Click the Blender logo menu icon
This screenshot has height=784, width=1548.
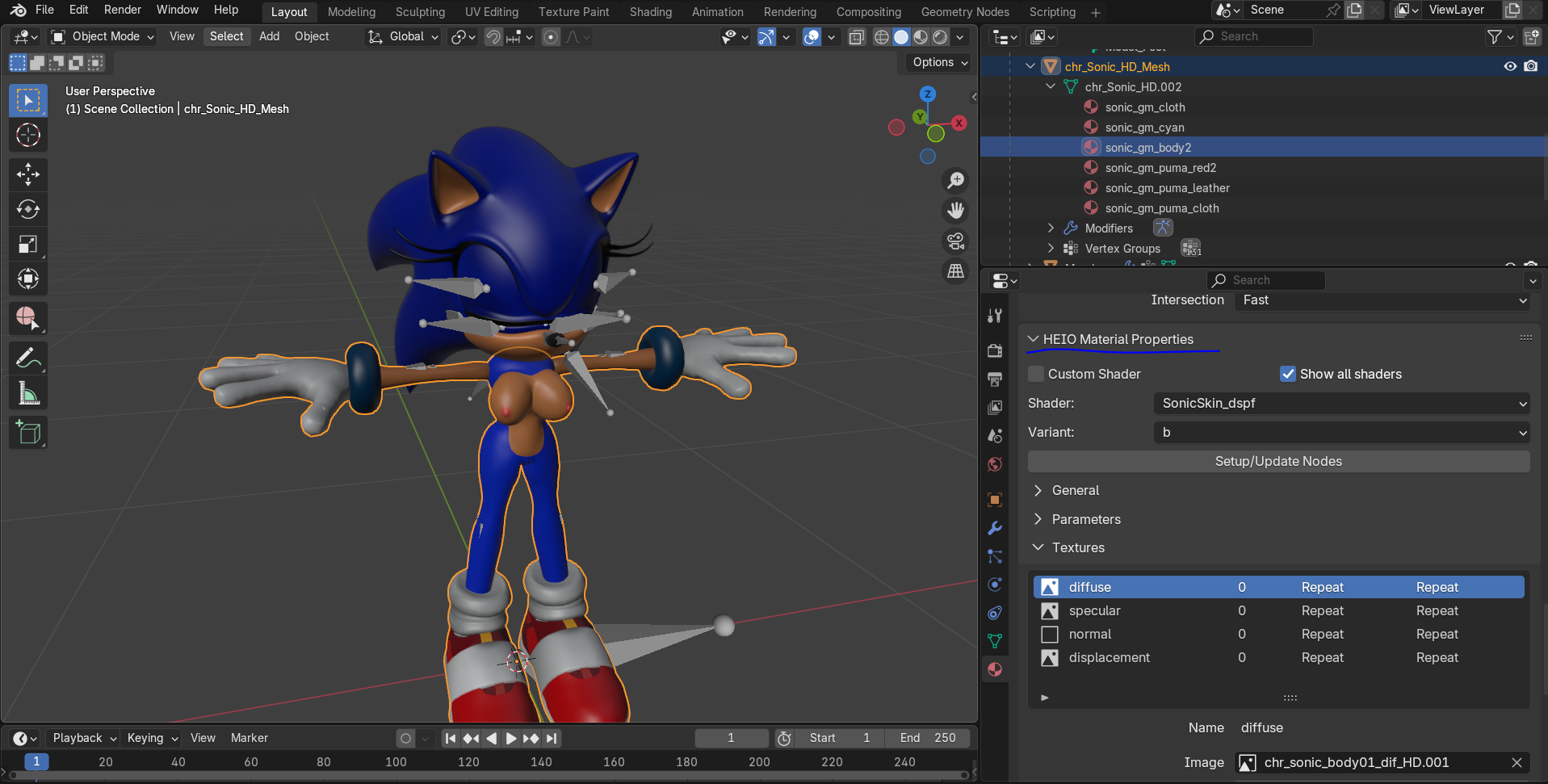[18, 10]
